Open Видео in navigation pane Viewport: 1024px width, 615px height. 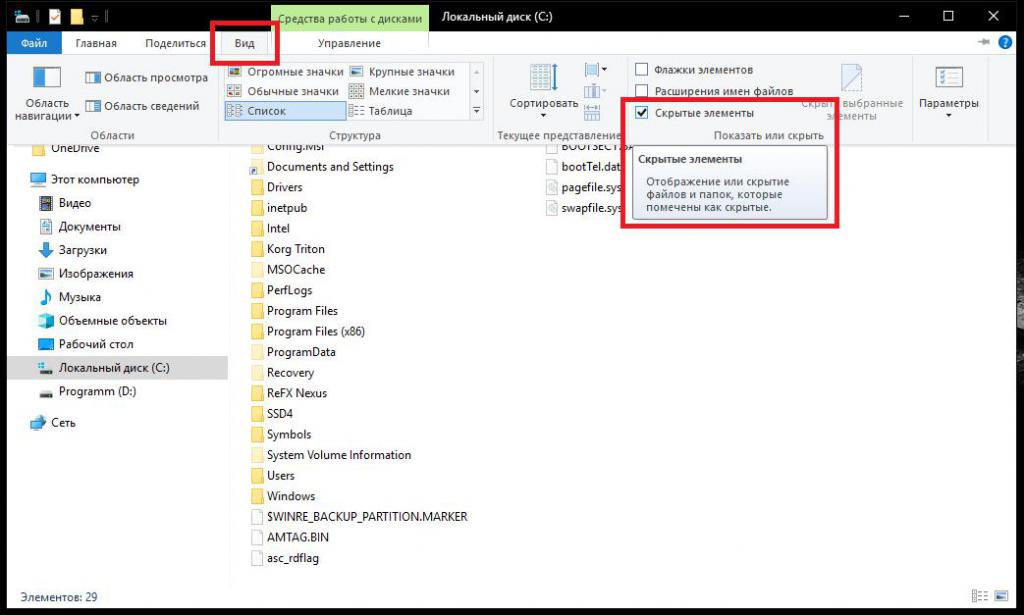tap(65, 203)
